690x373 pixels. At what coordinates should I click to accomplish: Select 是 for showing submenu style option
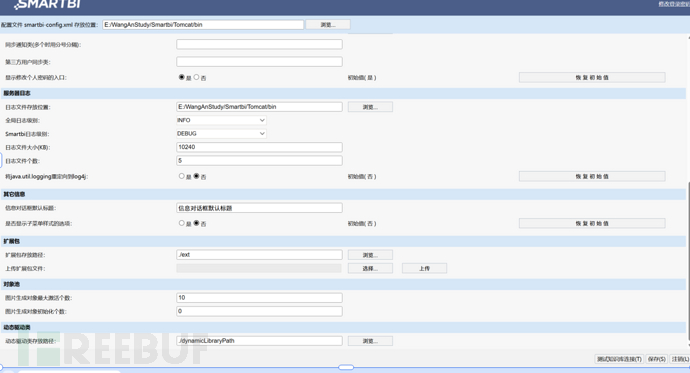click(x=181, y=223)
